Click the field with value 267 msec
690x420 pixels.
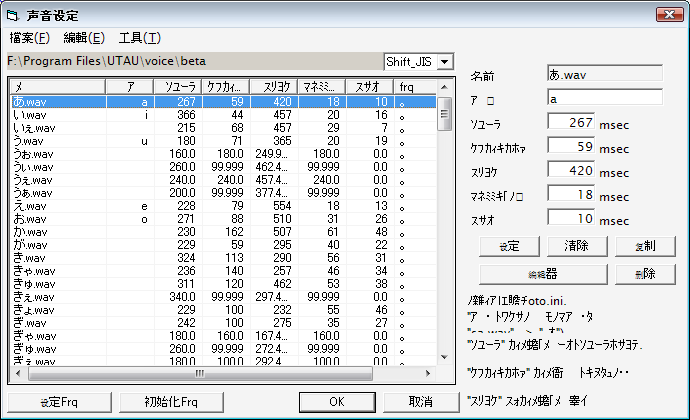coord(571,122)
